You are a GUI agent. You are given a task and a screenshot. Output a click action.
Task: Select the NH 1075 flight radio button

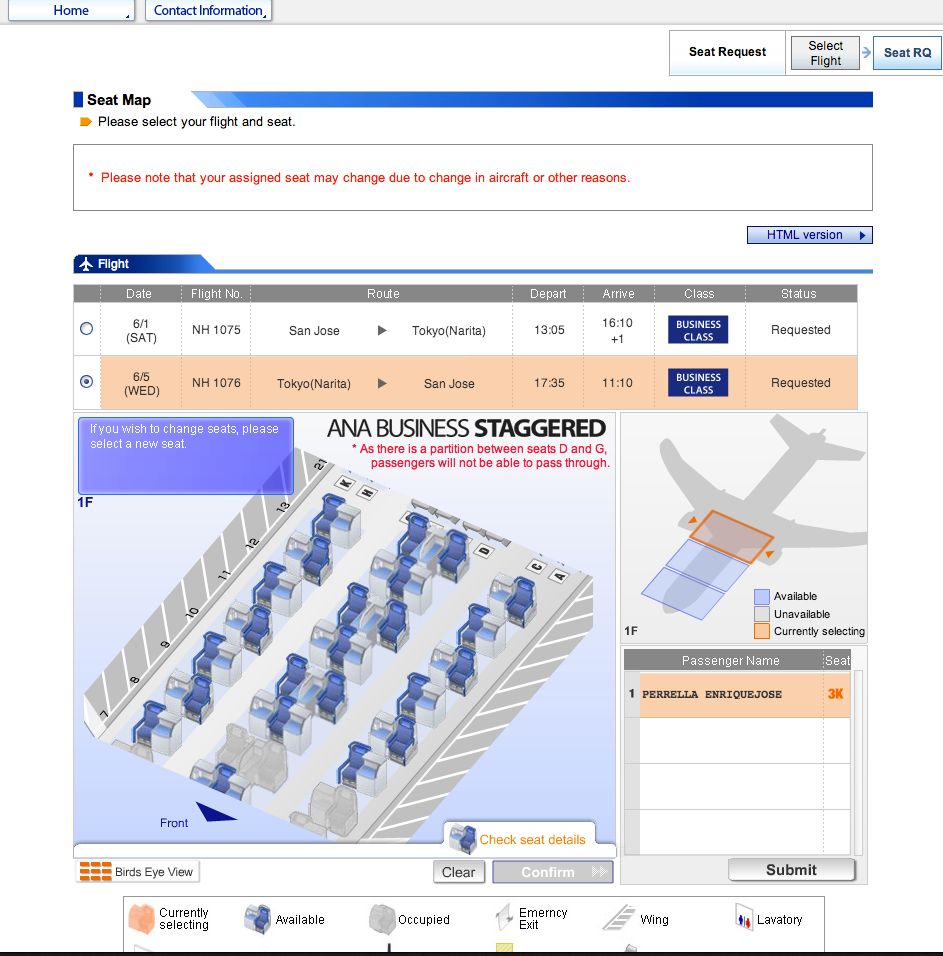click(x=87, y=329)
